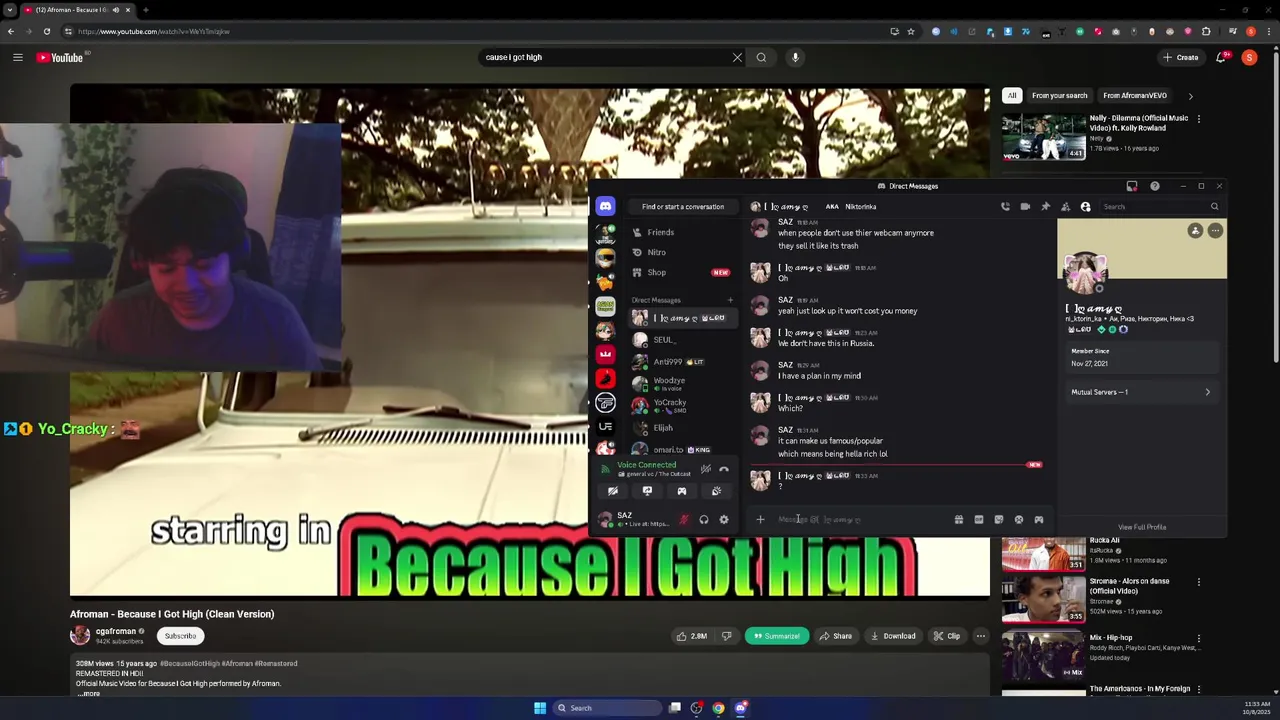This screenshot has height=720, width=1280.
Task: Open Discord inbox icon in title bar
Action: pyautogui.click(x=1132, y=186)
